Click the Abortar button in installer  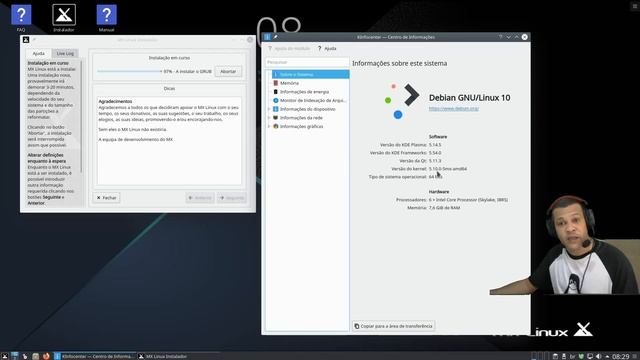(228, 71)
